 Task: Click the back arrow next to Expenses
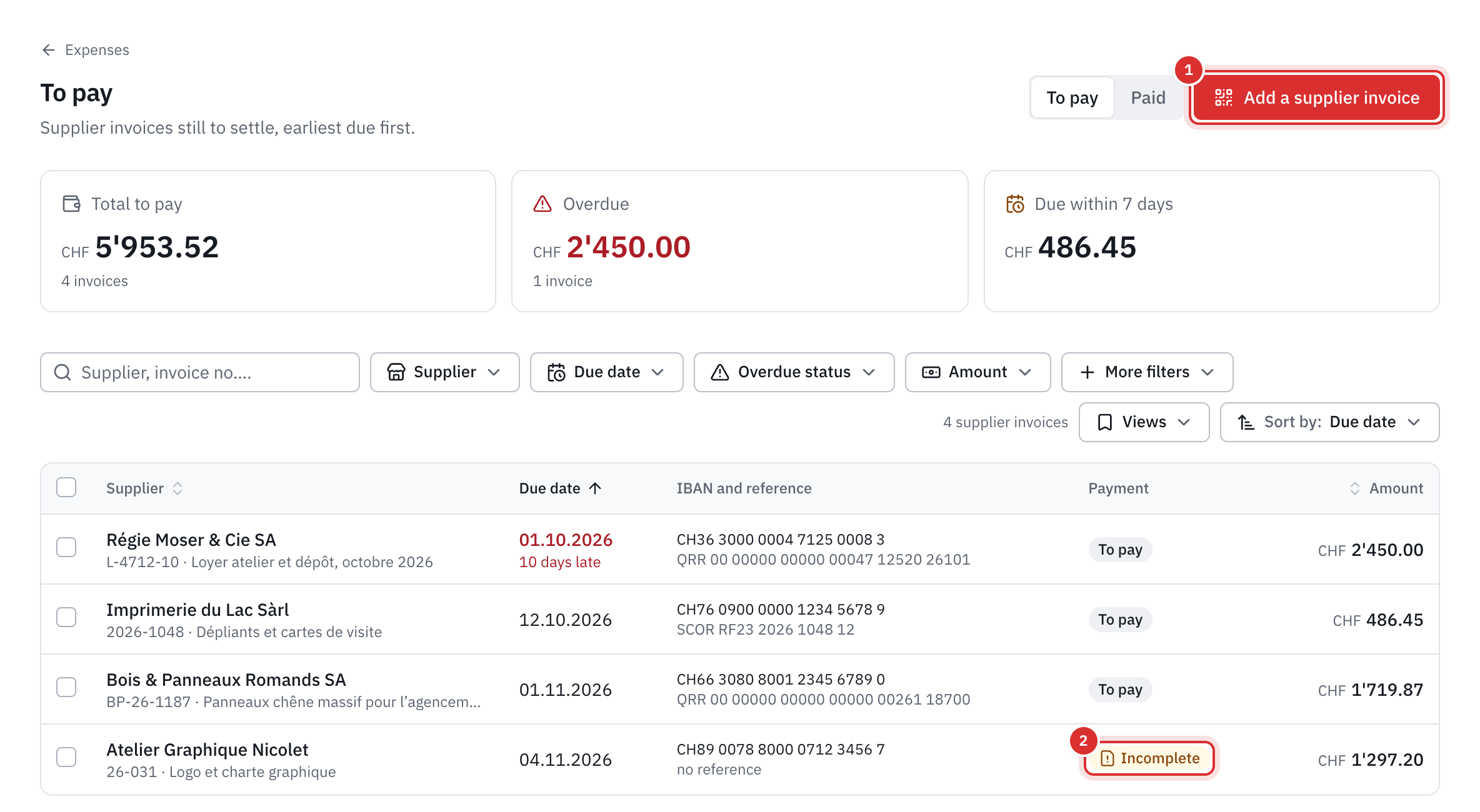49,50
